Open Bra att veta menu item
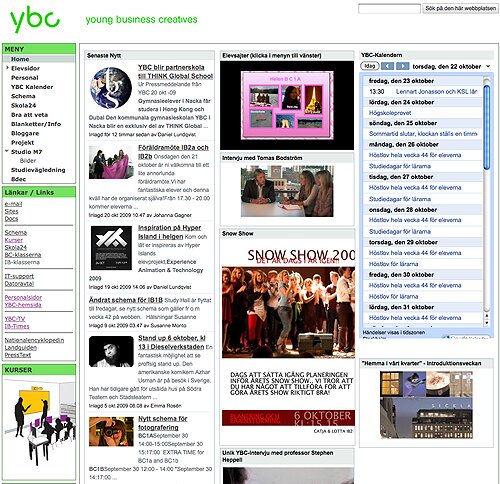This screenshot has width=500, height=484. 29,115
